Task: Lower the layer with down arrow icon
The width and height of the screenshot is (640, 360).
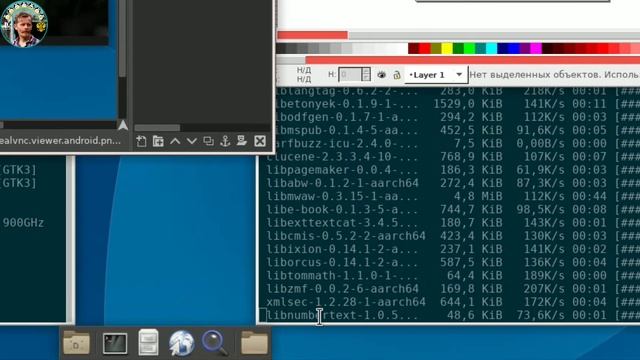Action: click(192, 141)
